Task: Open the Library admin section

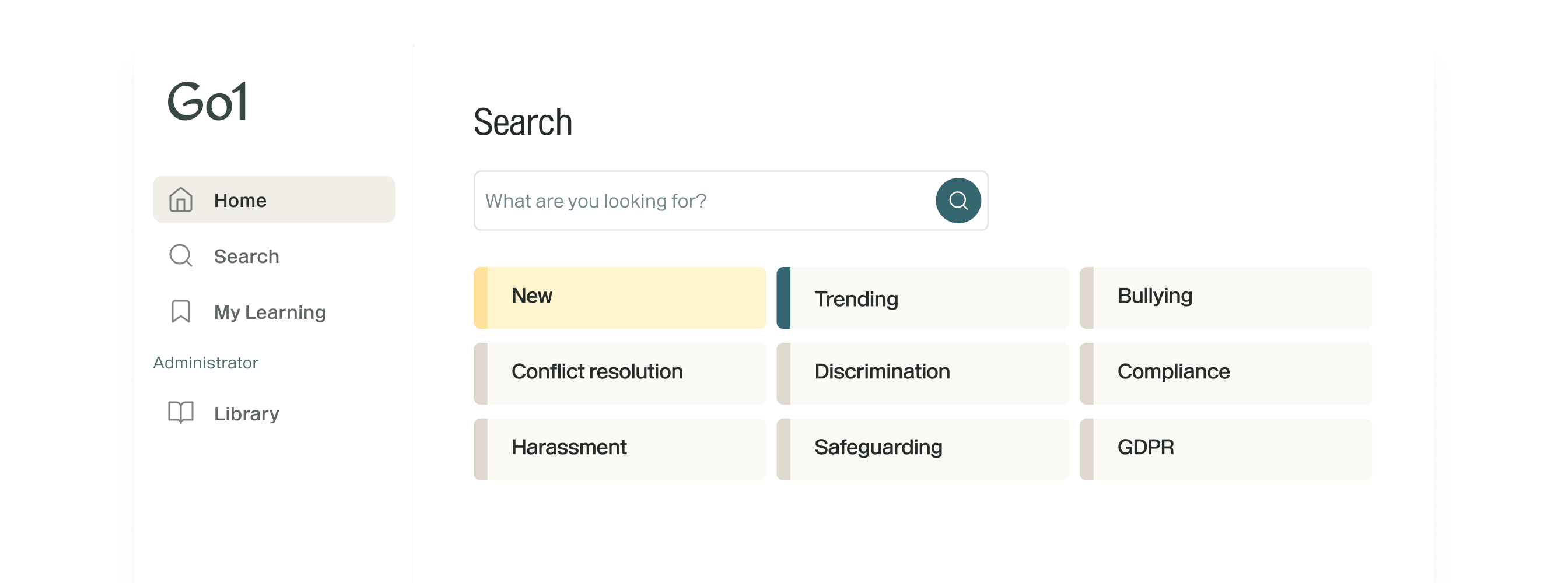Action: (247, 414)
